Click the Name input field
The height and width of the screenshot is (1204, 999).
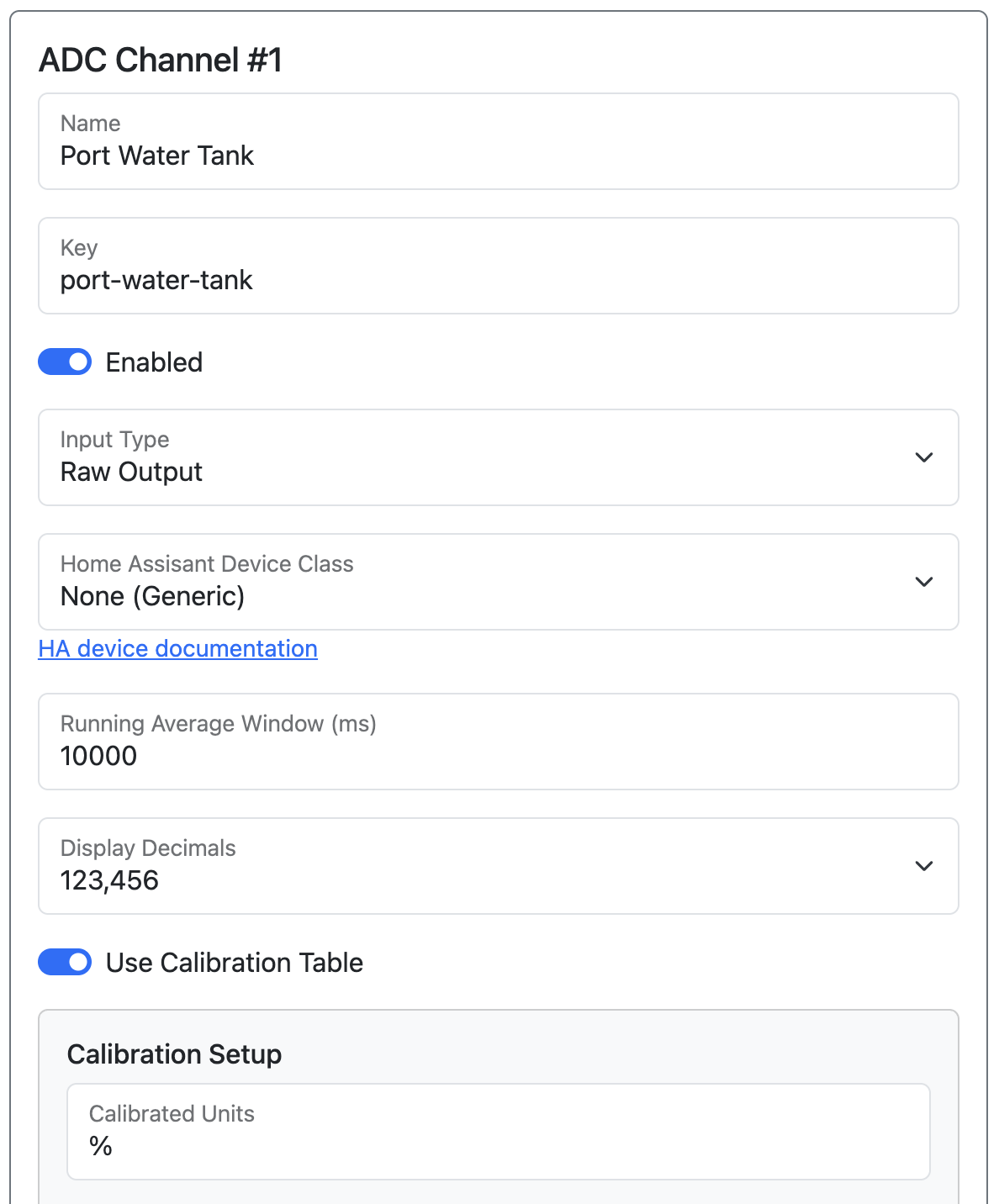498,141
